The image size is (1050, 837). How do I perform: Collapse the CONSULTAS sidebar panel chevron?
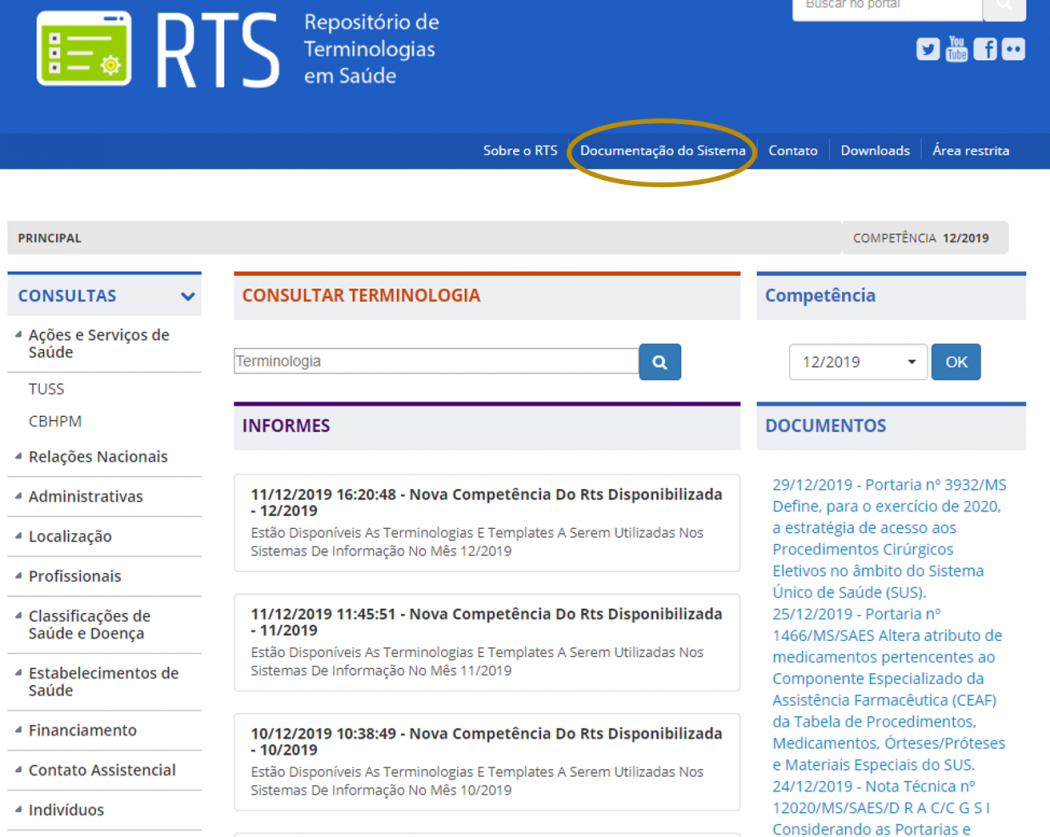coord(187,296)
